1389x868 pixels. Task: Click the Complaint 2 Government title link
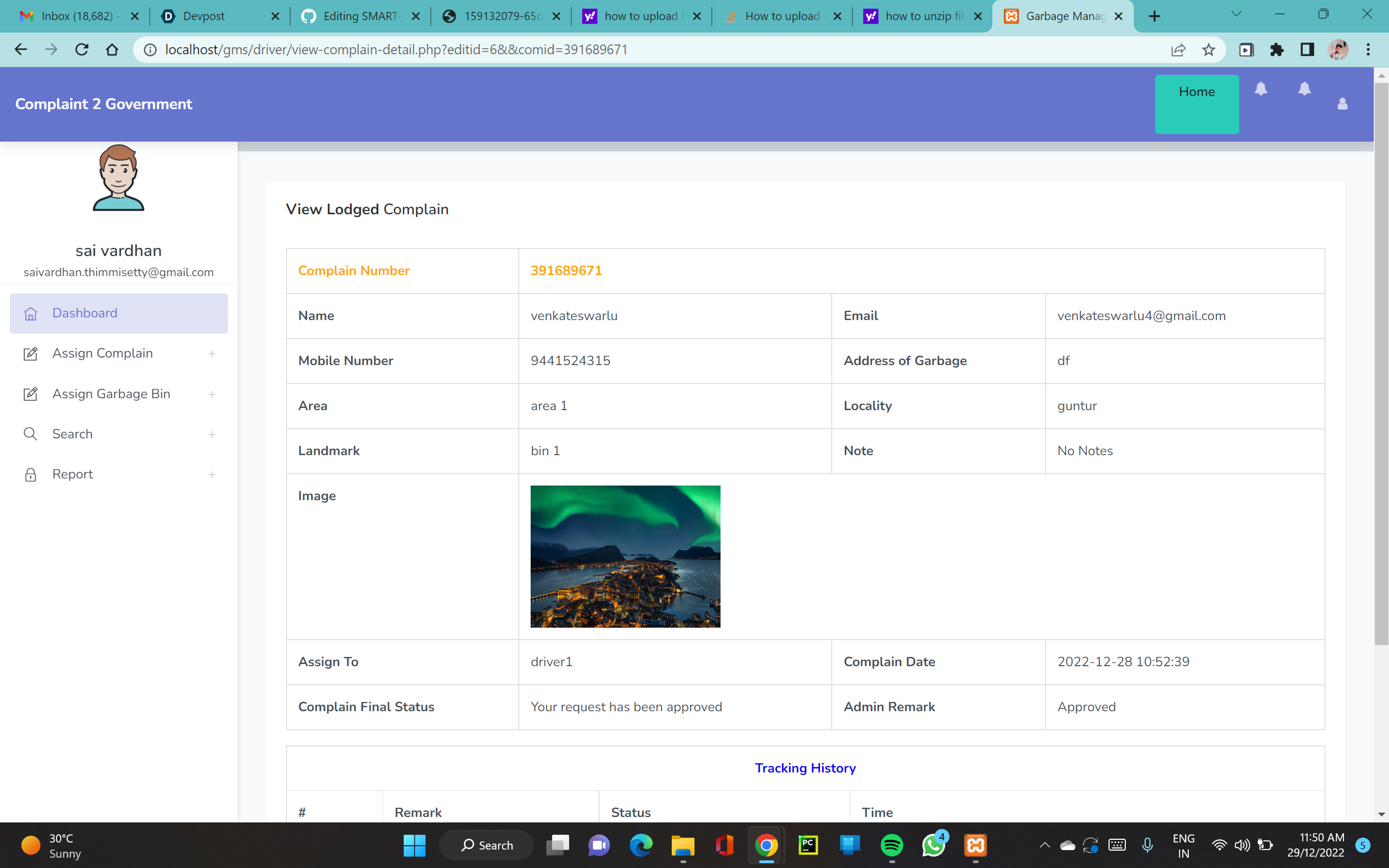(x=103, y=104)
